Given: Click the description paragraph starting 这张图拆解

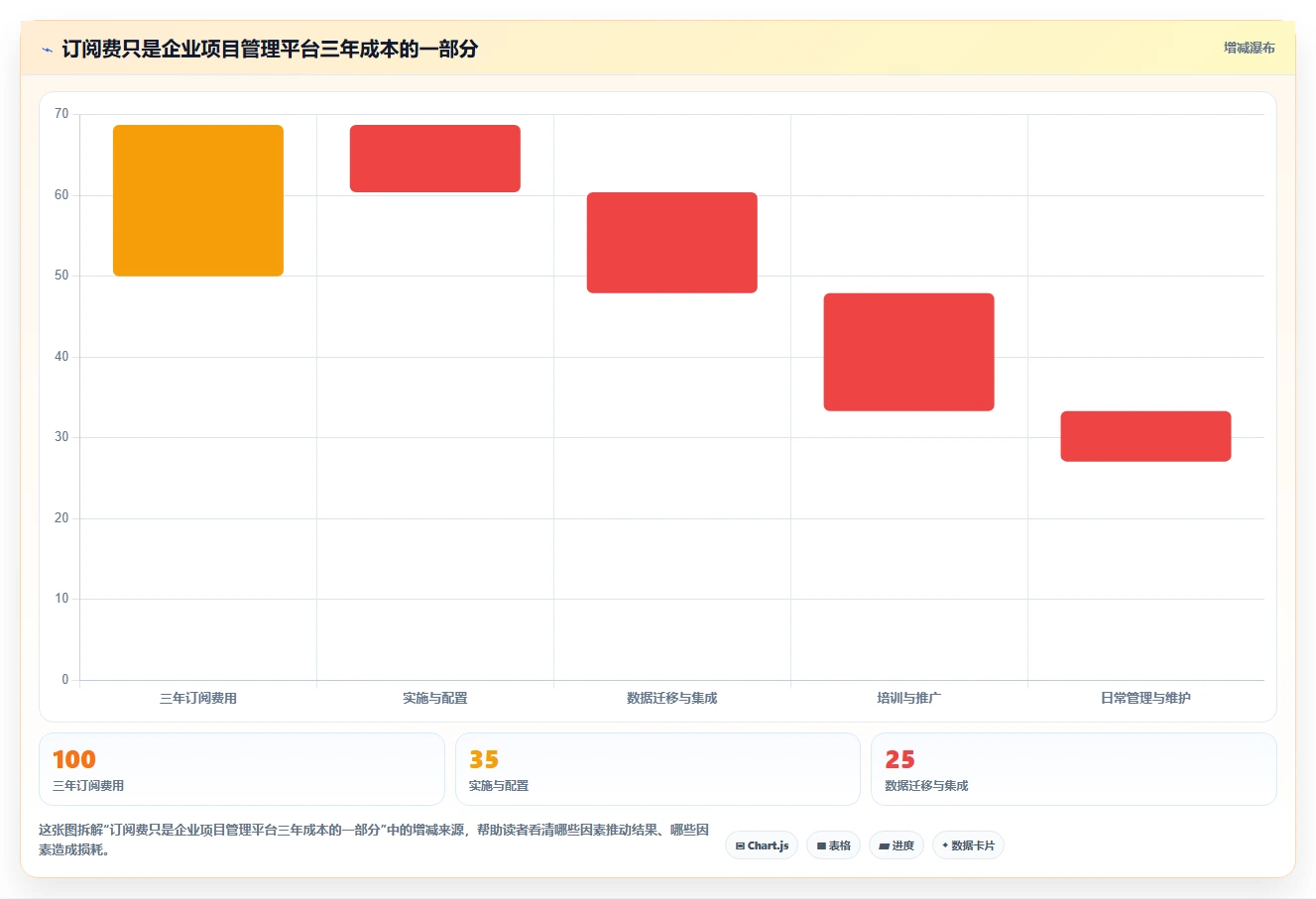Looking at the screenshot, I should [374, 840].
